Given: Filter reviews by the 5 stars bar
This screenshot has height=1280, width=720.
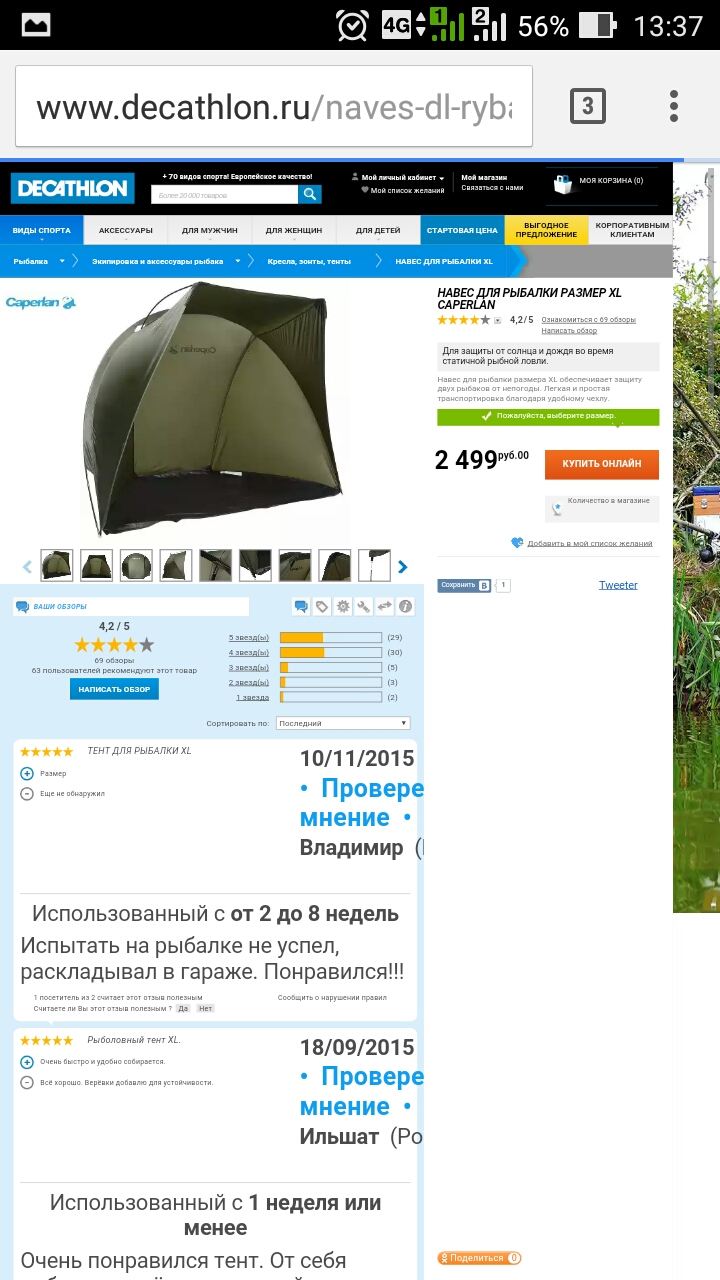Looking at the screenshot, I should click(330, 637).
